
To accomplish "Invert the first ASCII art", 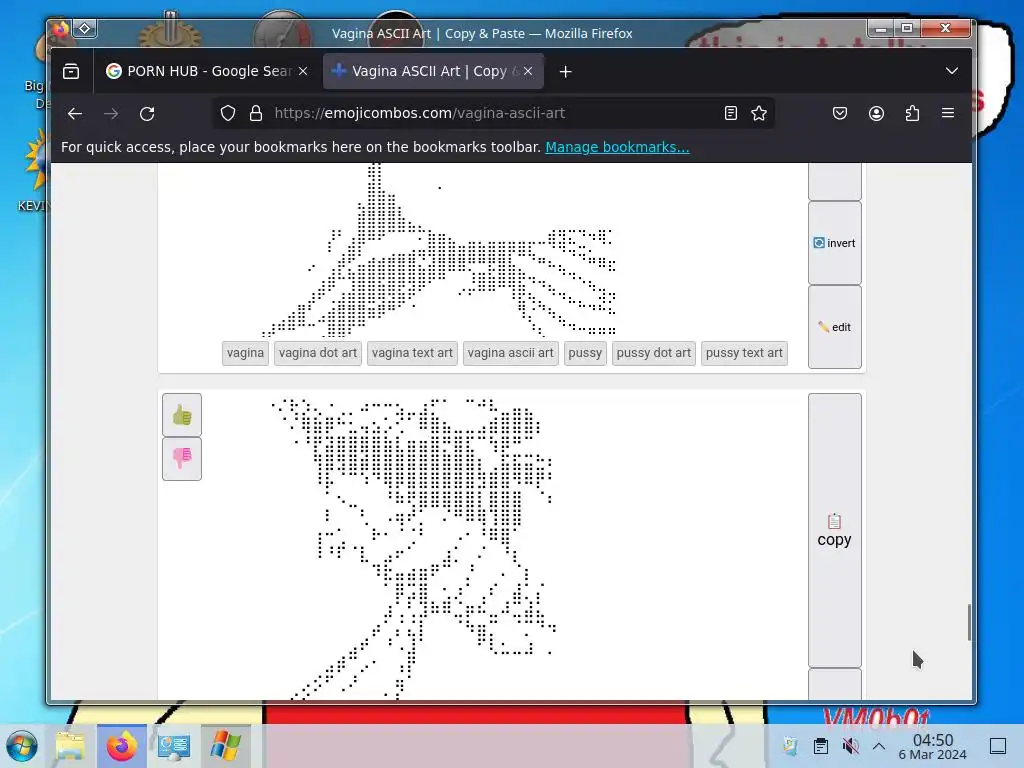I will 835,243.
